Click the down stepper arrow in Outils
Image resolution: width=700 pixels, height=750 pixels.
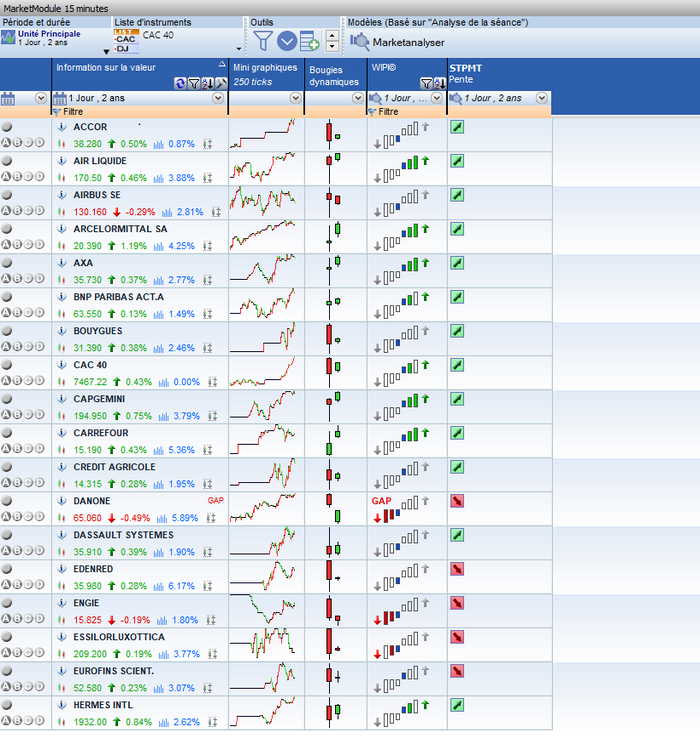(x=332, y=46)
